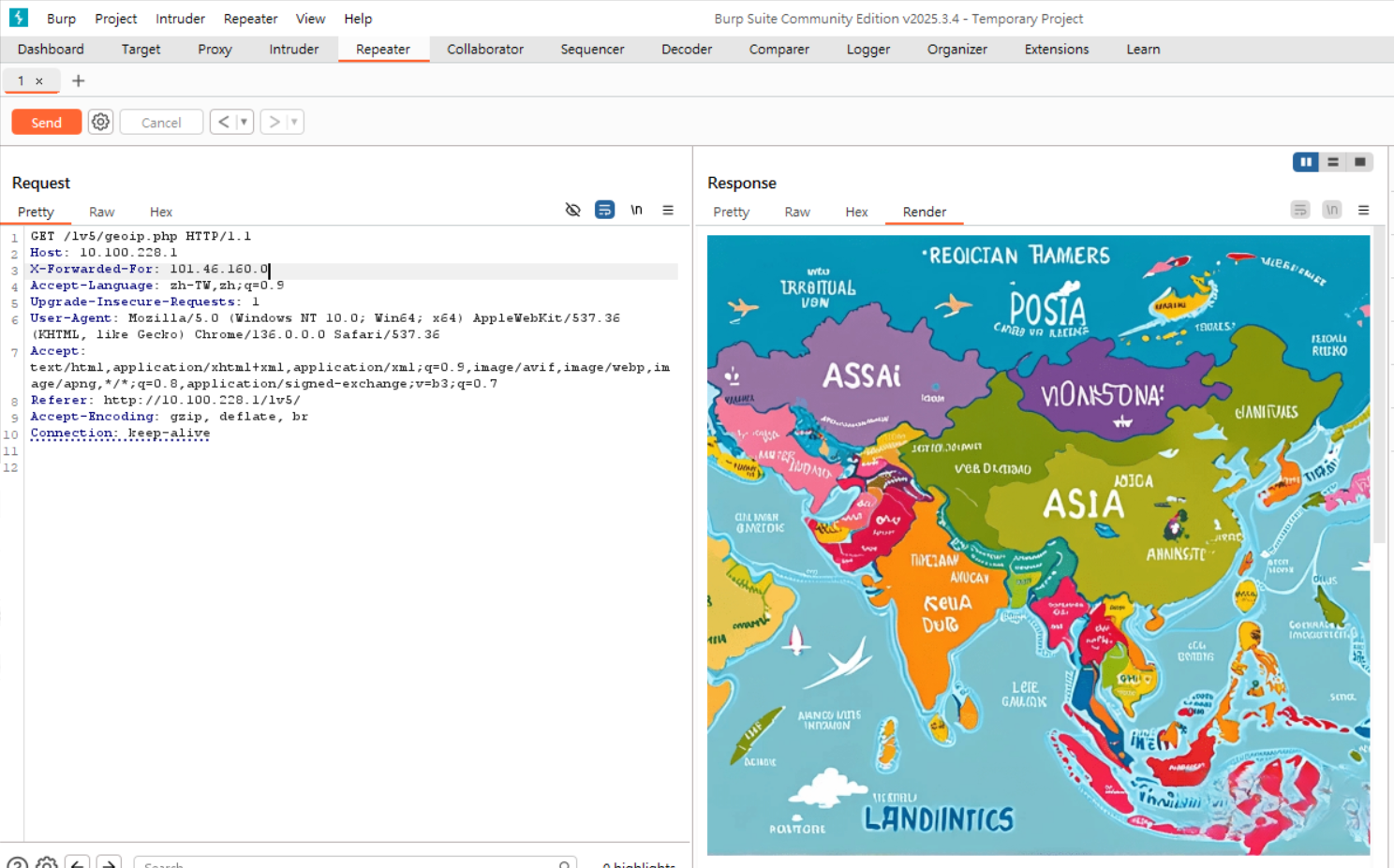Toggle hide non-printable characters eye icon

573,210
